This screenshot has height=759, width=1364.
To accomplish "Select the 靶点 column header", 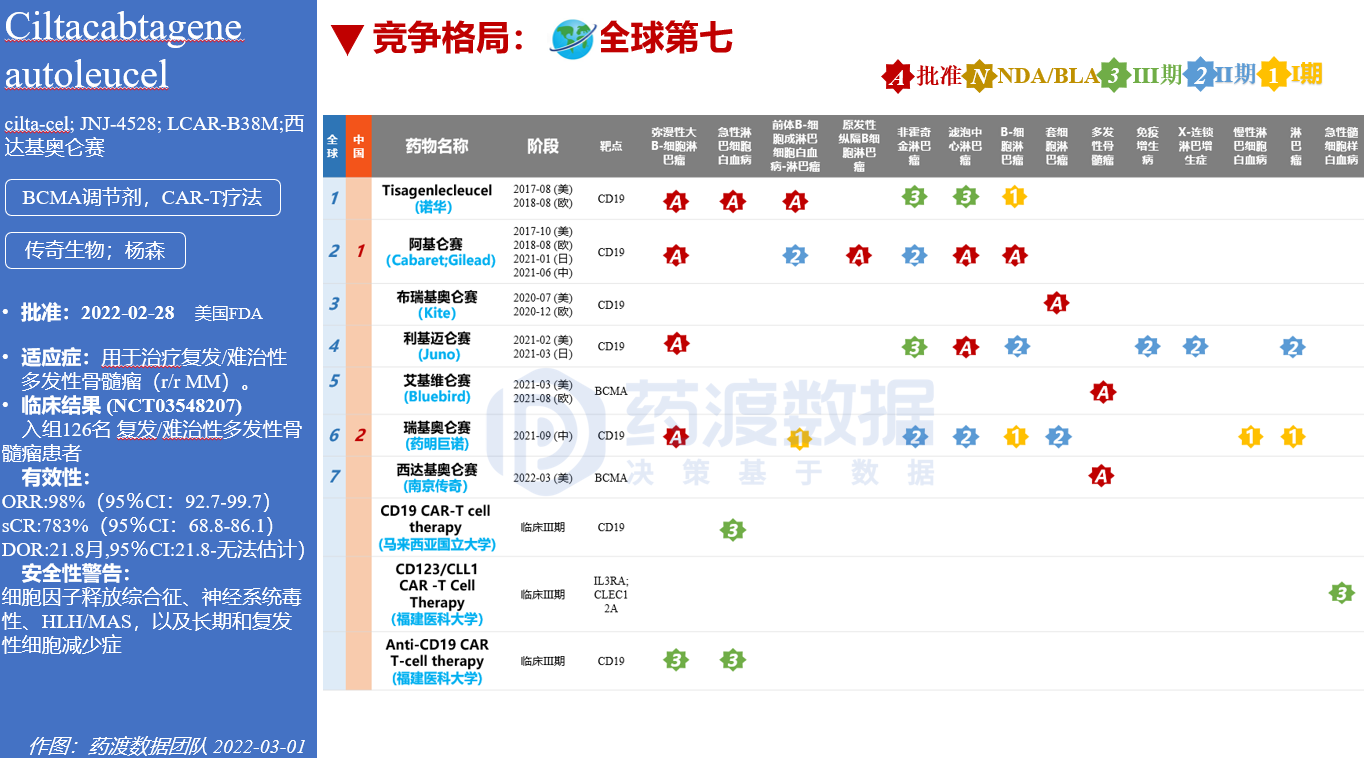I will tap(611, 146).
